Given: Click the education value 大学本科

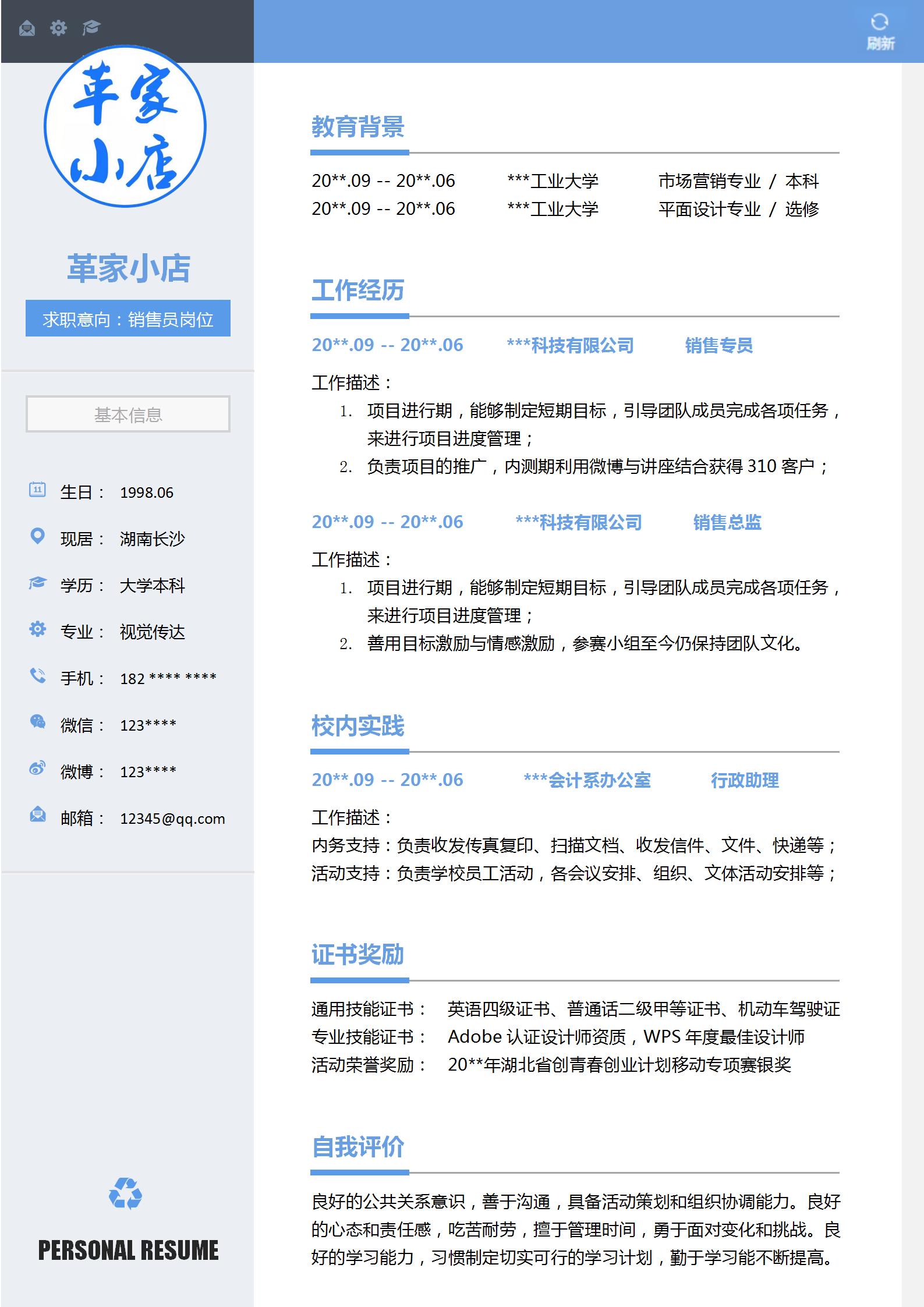Looking at the screenshot, I should pyautogui.click(x=153, y=585).
